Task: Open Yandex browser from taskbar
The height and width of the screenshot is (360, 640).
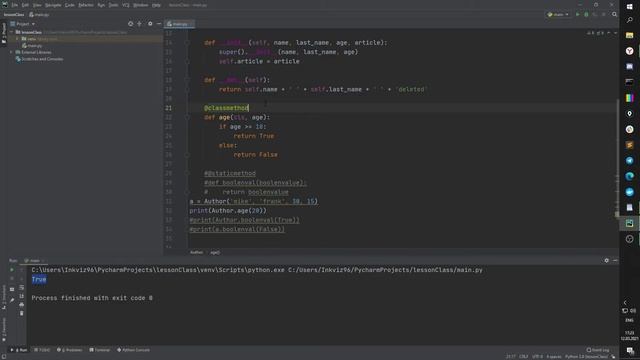Action: point(629,51)
